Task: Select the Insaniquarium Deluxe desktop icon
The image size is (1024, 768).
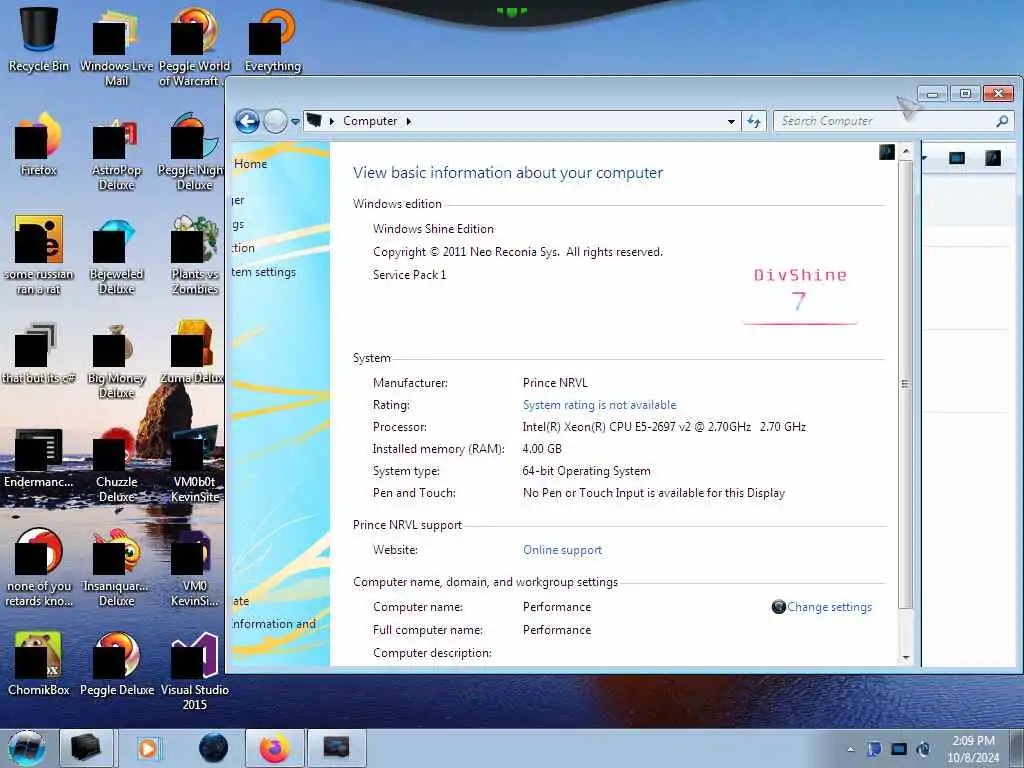Action: pos(116,568)
